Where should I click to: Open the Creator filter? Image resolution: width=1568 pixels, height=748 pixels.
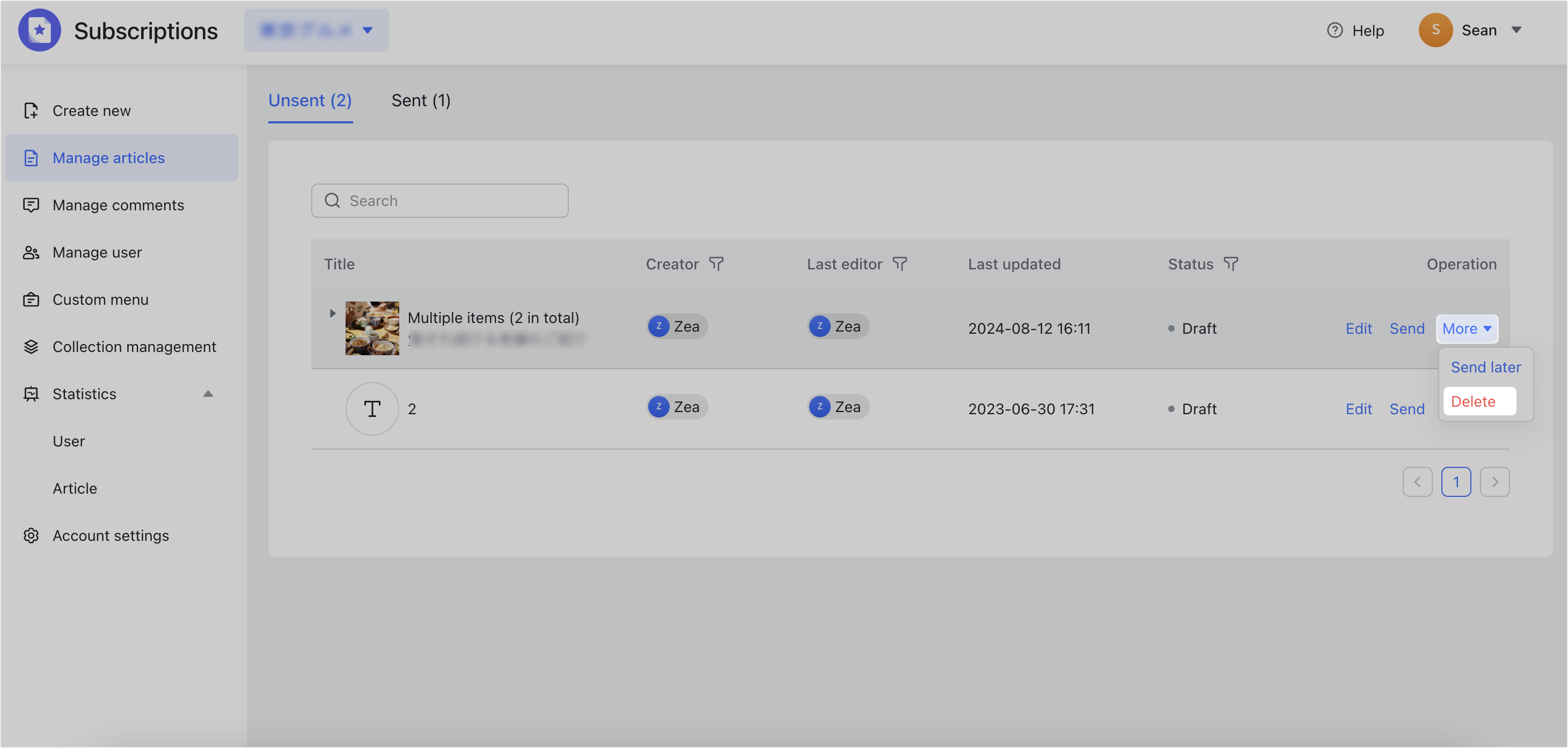[716, 263]
